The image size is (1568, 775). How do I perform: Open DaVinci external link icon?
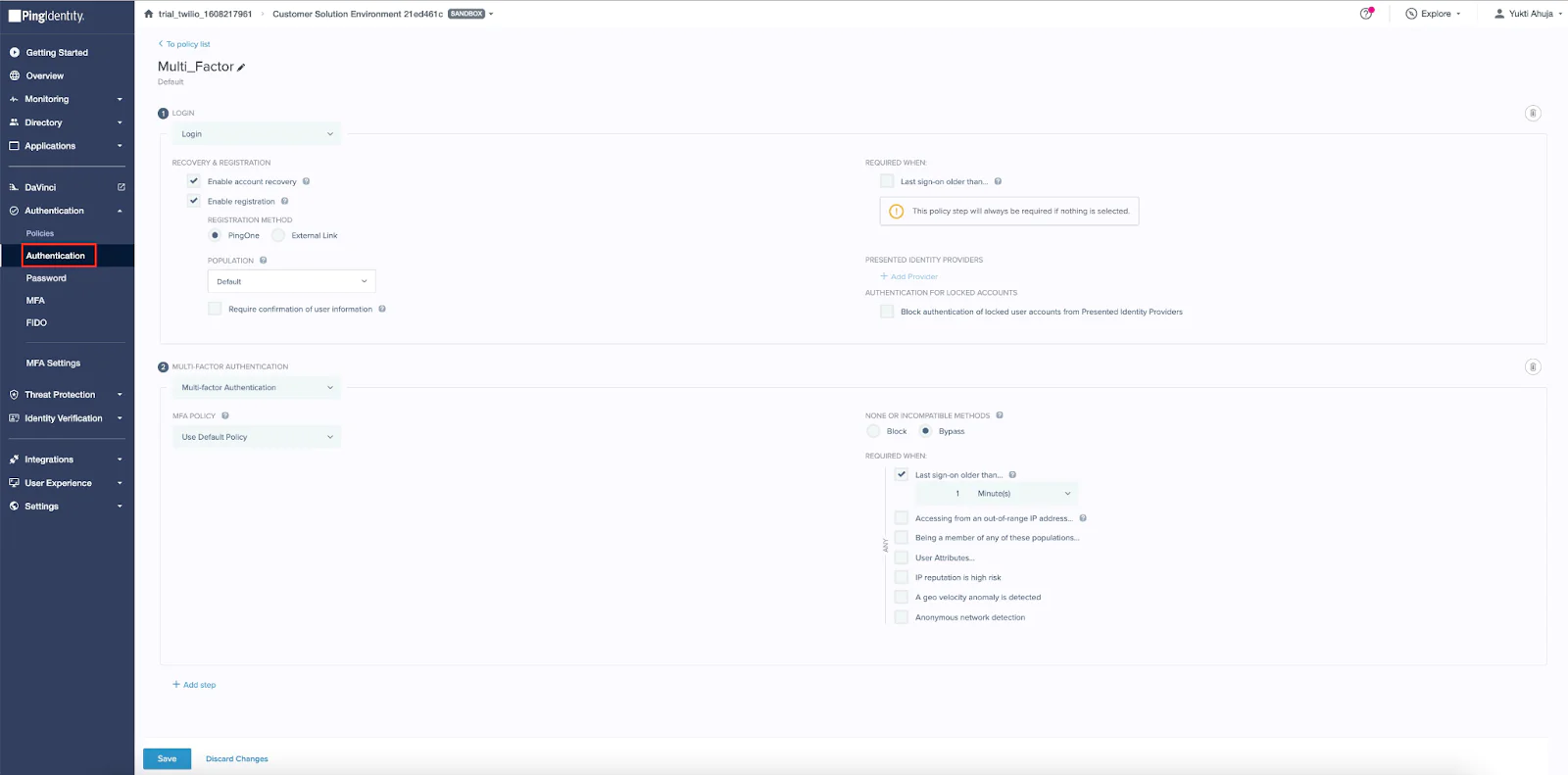pos(122,187)
